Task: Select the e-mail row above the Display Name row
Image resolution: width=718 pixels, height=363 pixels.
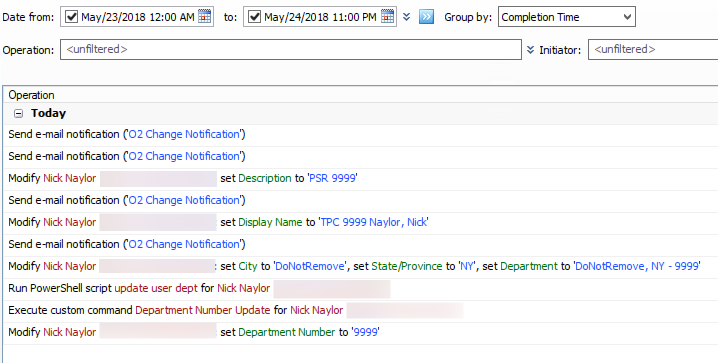Action: 360,200
